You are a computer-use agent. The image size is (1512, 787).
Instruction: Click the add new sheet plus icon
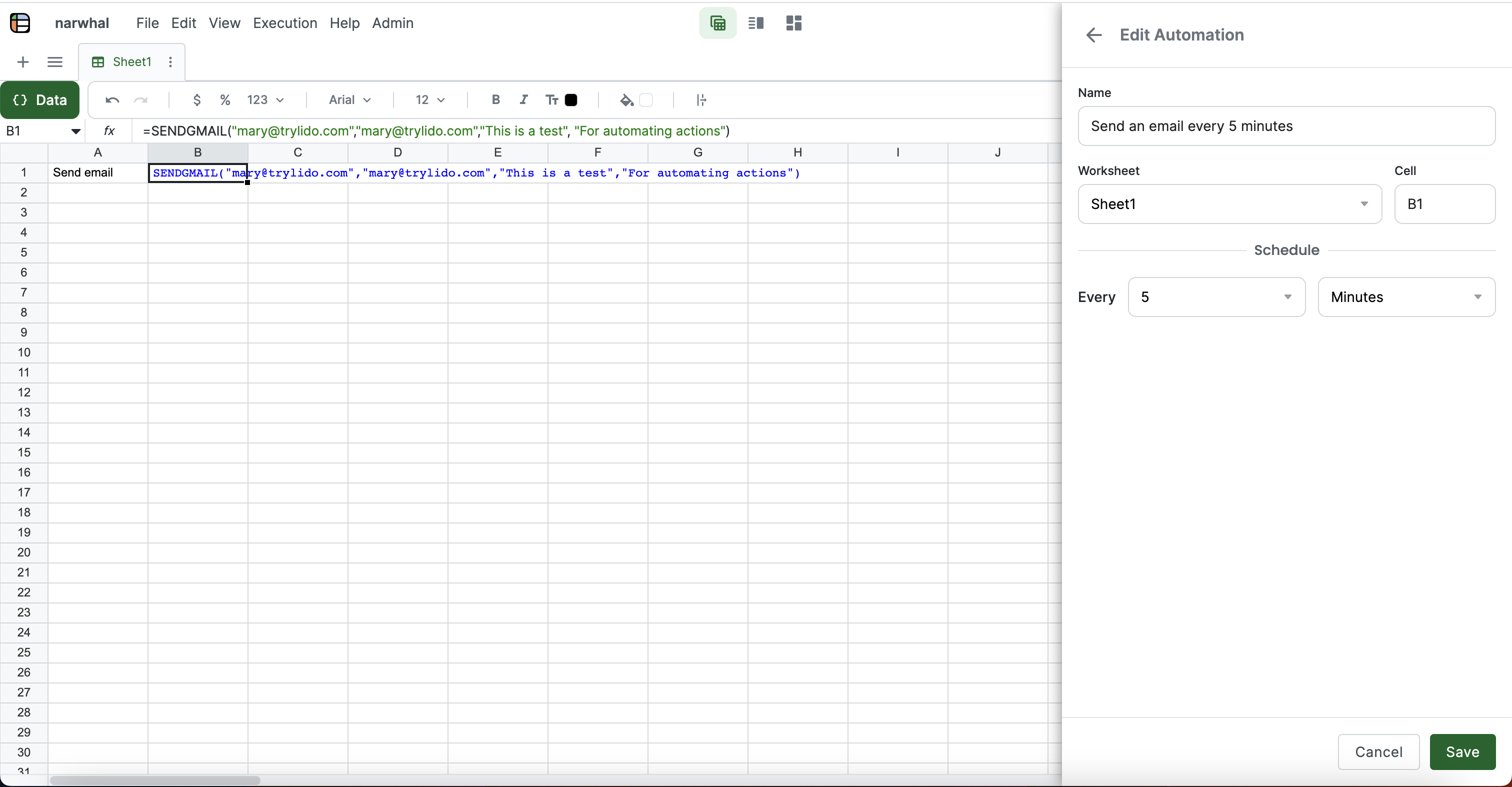(x=23, y=62)
